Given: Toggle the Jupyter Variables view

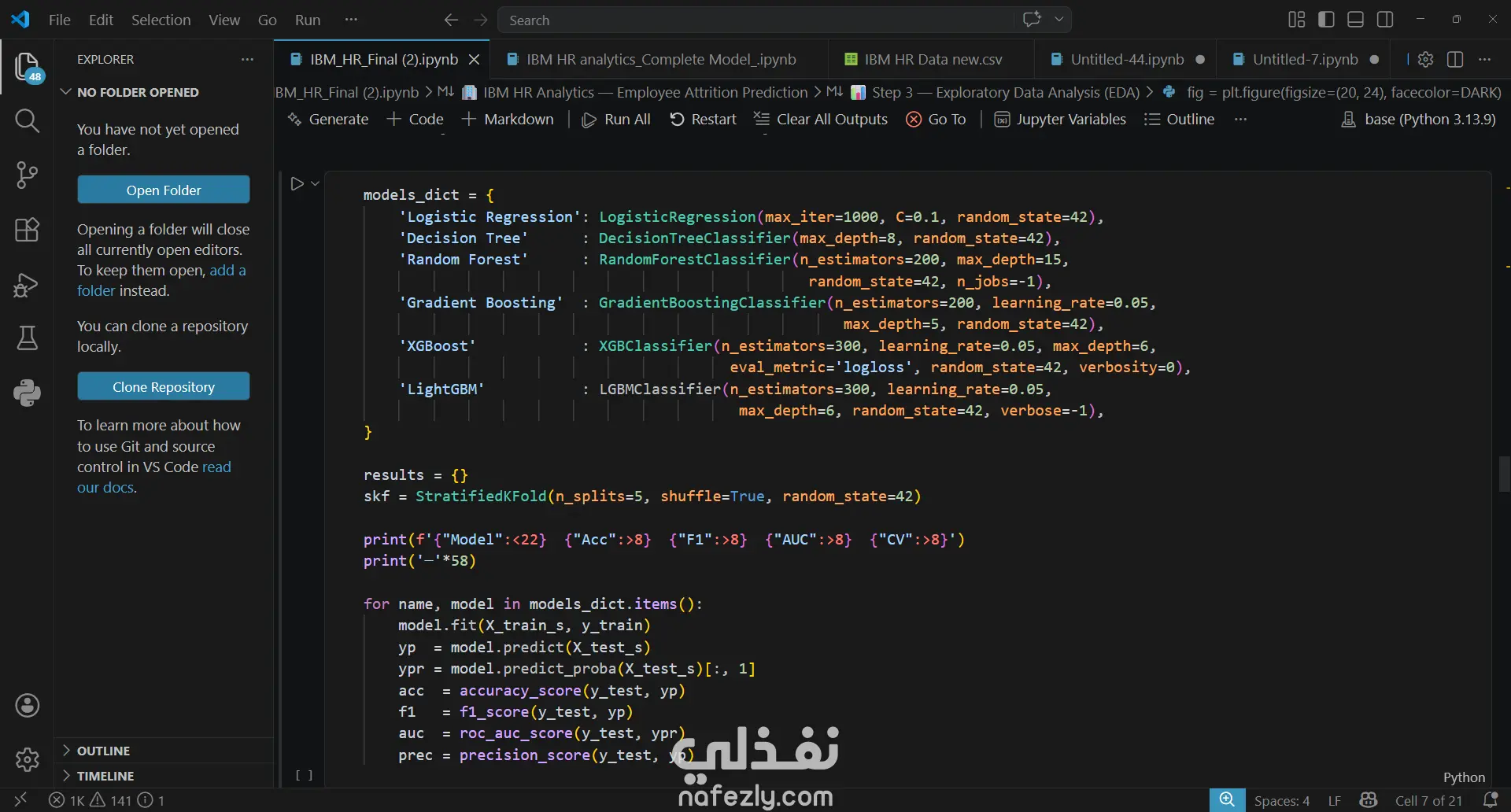Looking at the screenshot, I should click(x=1060, y=120).
